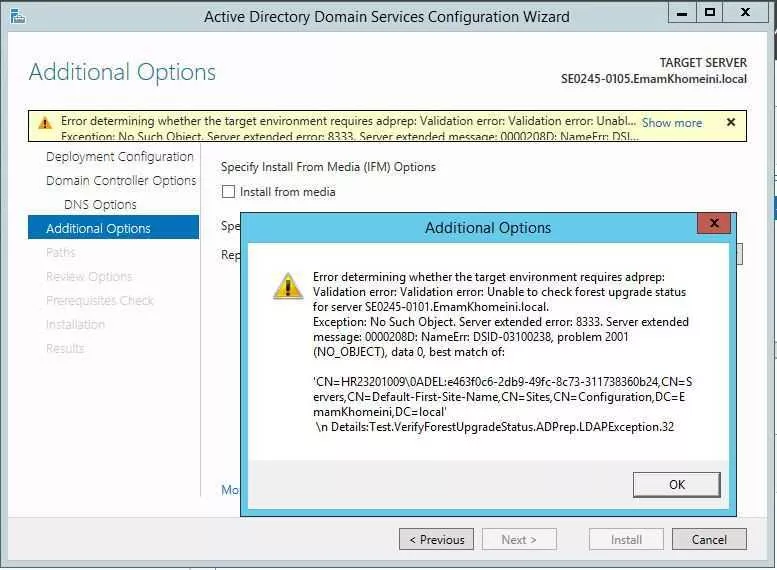Screen dimensions: 777x570
Task: Open Domain Controller Options step
Action: [121, 180]
